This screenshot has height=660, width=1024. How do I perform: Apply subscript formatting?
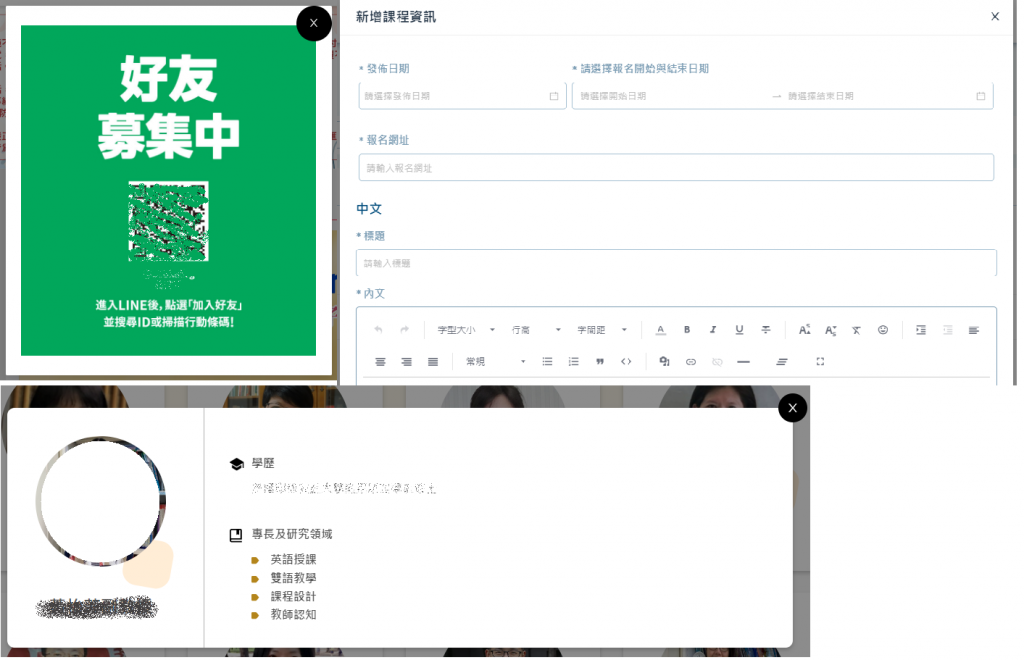pos(831,331)
